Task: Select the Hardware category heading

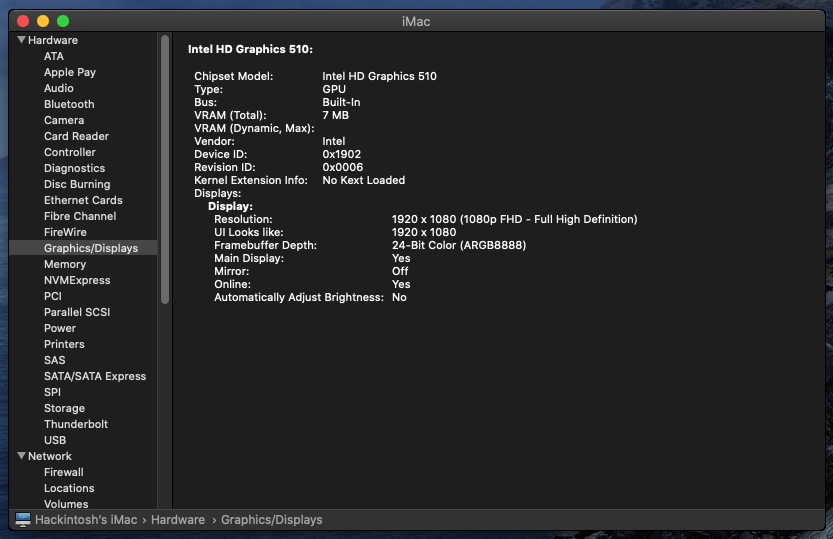Action: [x=53, y=40]
